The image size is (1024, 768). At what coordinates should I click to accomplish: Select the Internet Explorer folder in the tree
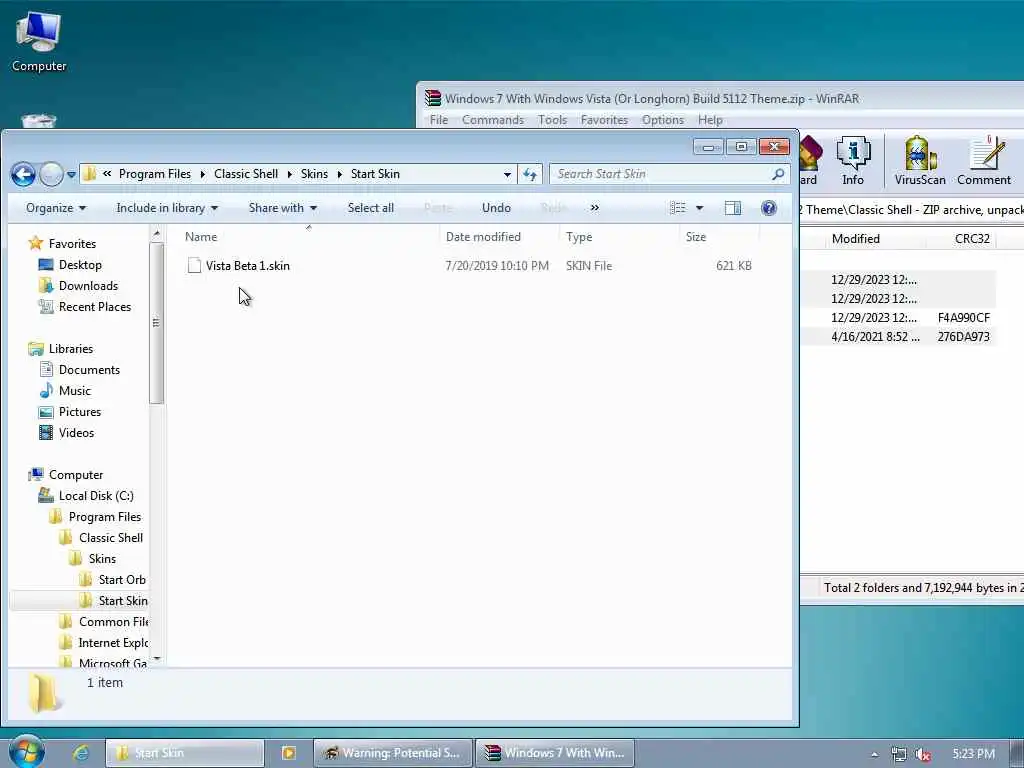click(113, 643)
